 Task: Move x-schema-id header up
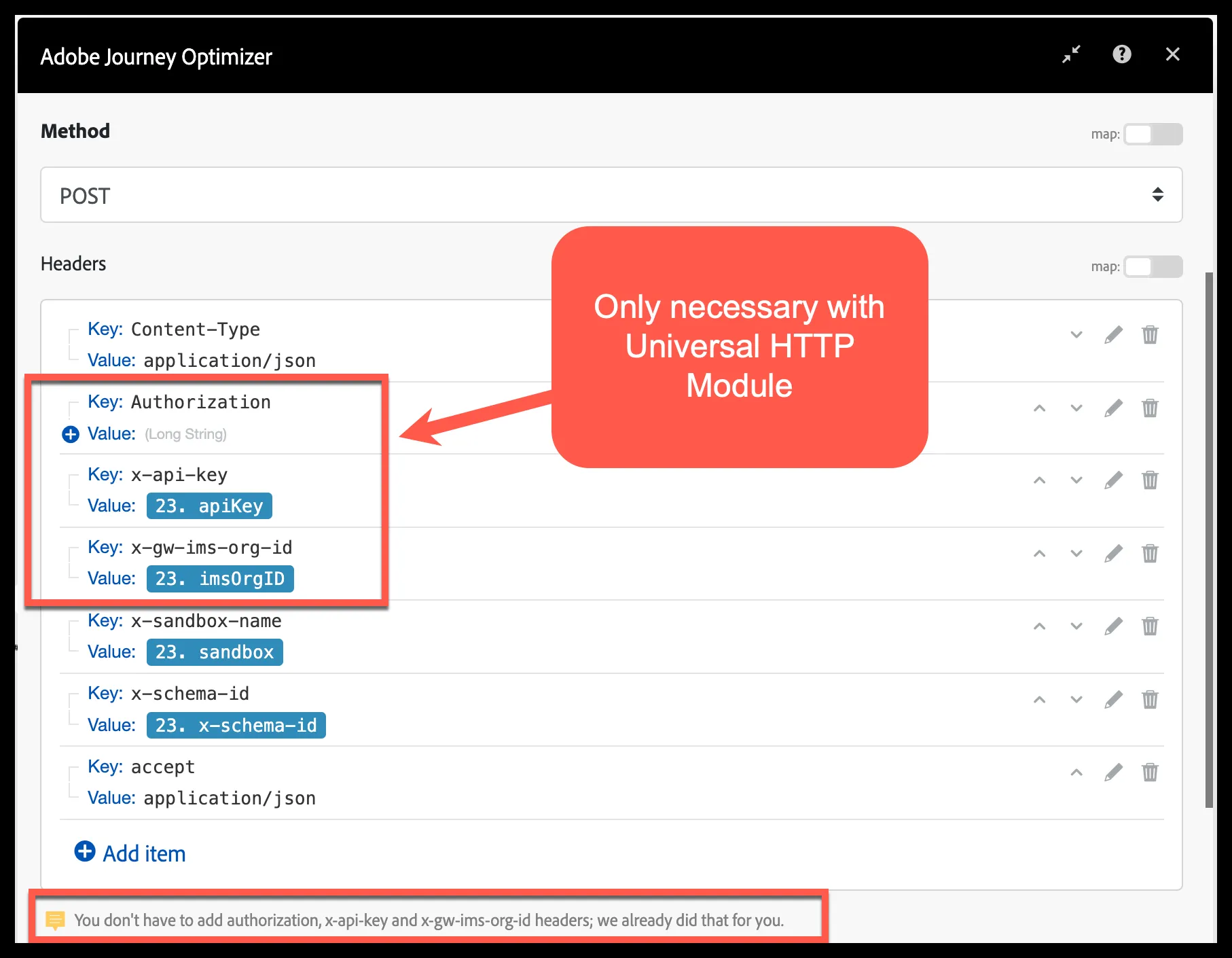1039,699
